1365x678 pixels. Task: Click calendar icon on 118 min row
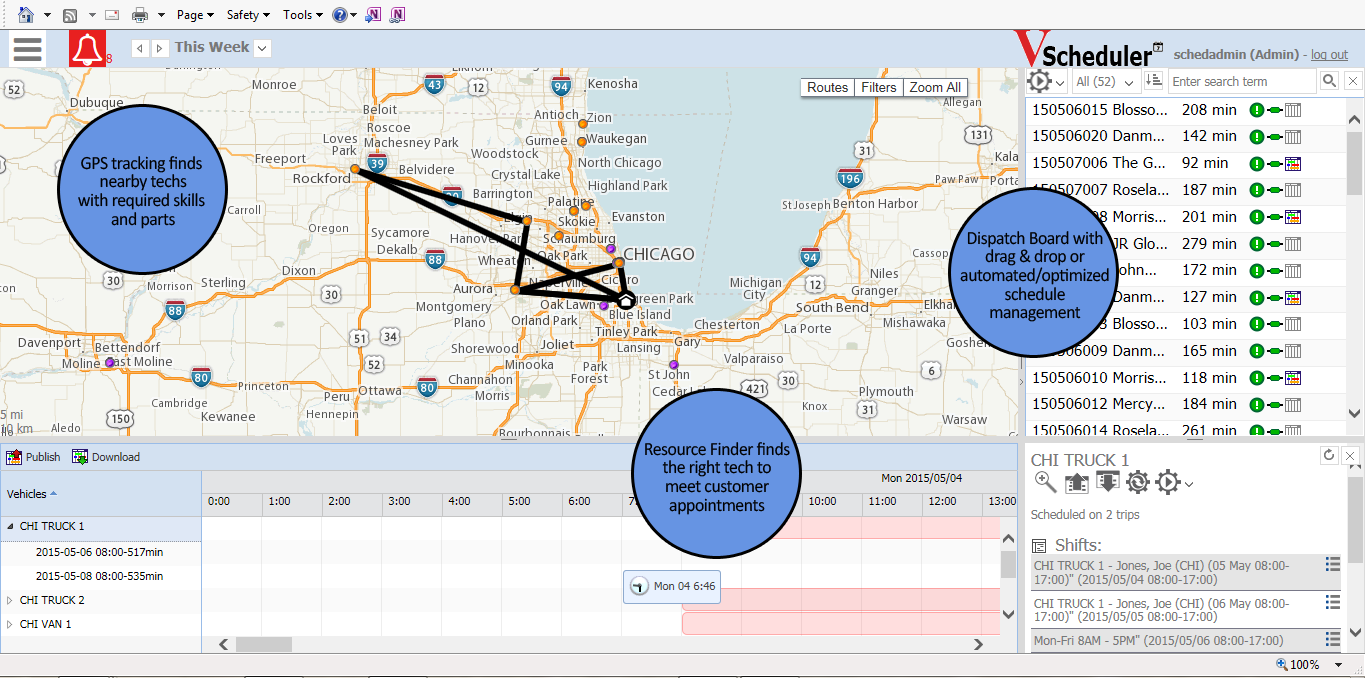(x=1292, y=378)
